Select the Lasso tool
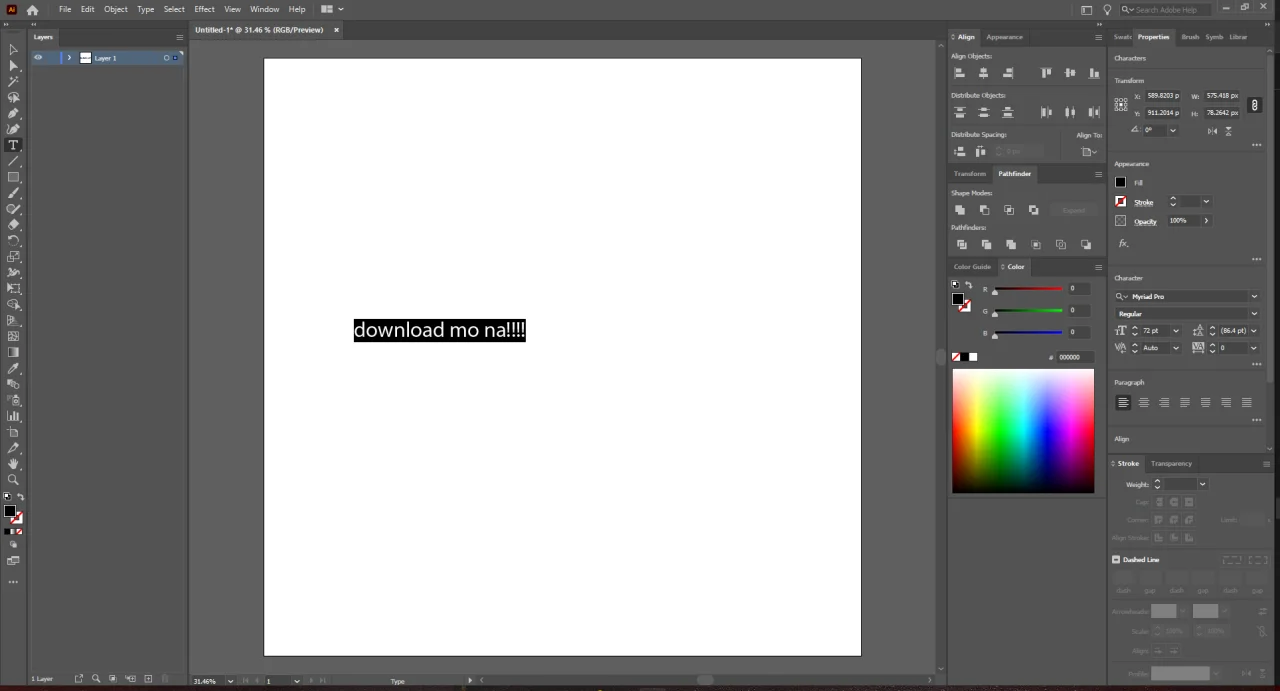This screenshot has width=1280, height=691. [x=13, y=97]
